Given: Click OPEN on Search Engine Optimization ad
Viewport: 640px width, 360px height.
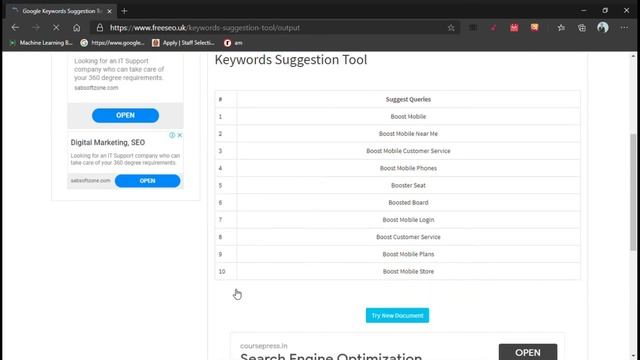Looking at the screenshot, I should pyautogui.click(x=528, y=352).
